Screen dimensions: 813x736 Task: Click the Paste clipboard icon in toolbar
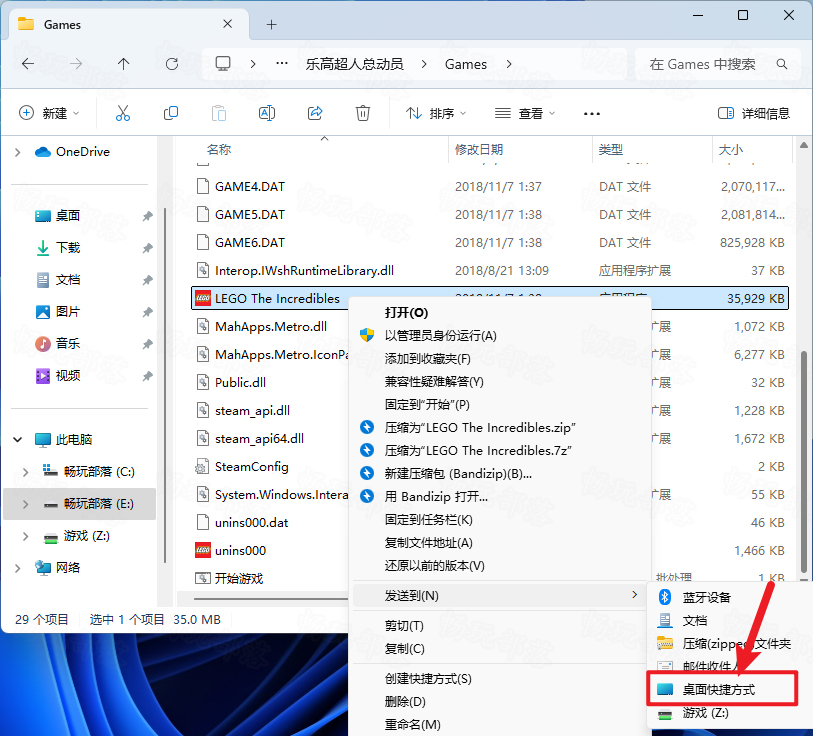coord(219,113)
